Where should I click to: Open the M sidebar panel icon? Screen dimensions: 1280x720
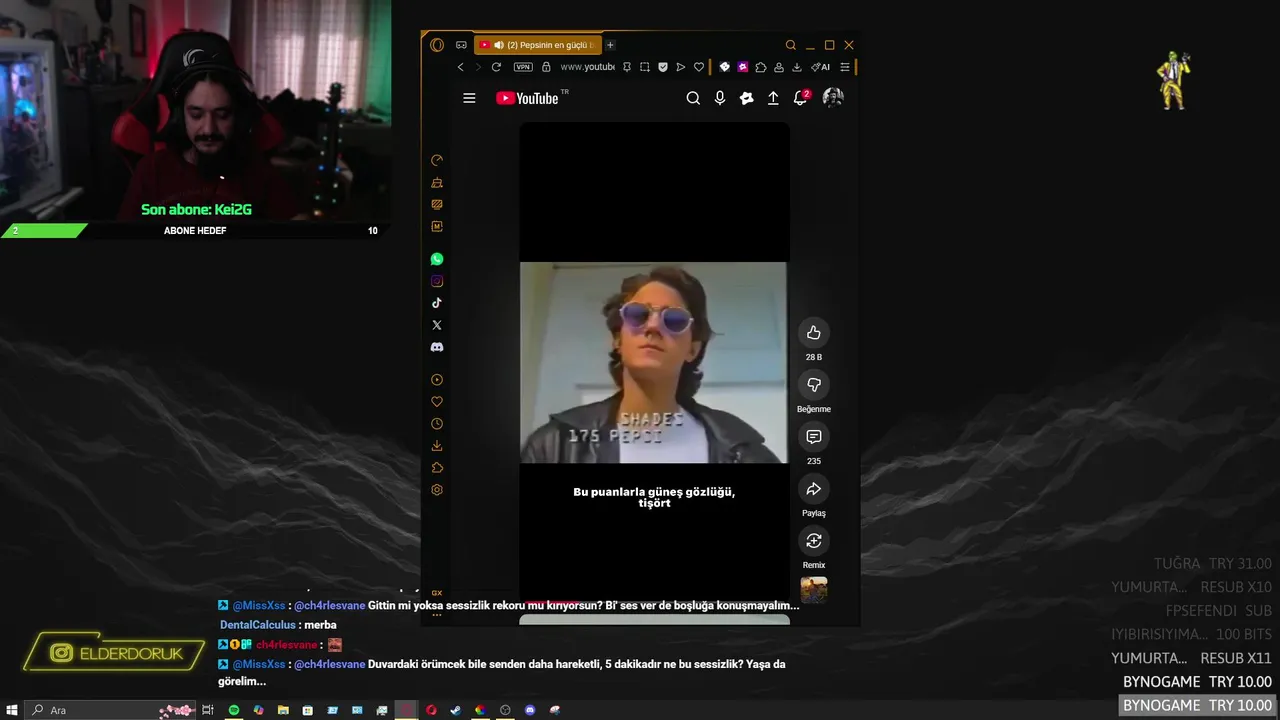click(x=437, y=227)
